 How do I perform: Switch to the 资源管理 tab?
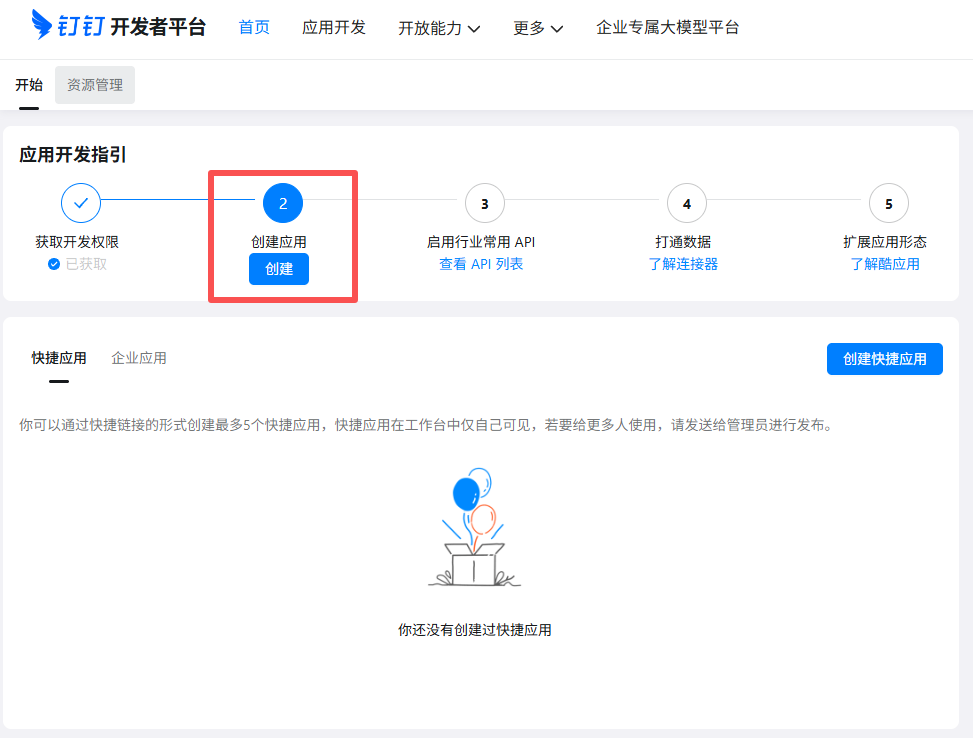[x=95, y=85]
